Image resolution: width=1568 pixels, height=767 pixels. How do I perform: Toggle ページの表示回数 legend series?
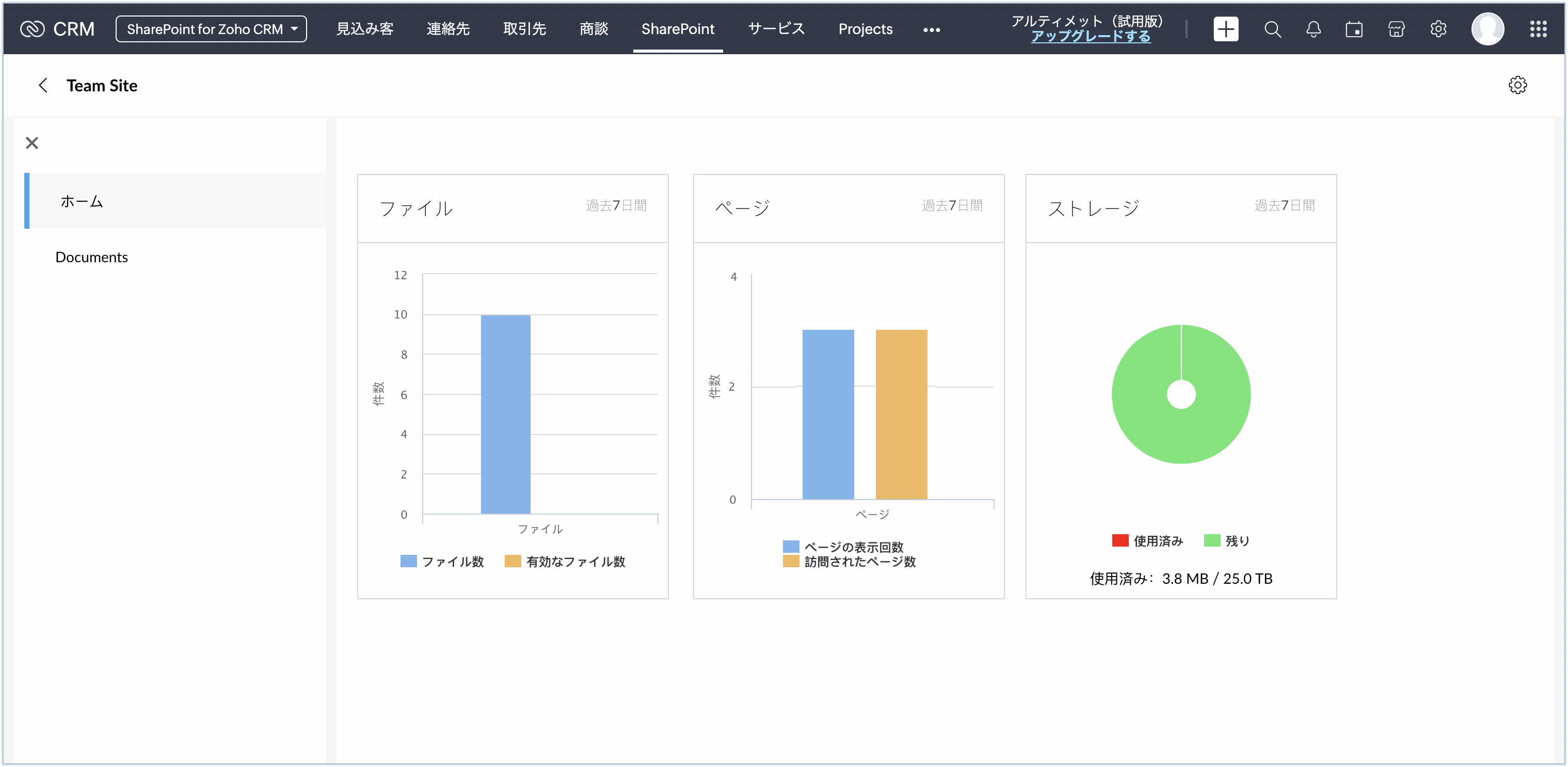[843, 547]
